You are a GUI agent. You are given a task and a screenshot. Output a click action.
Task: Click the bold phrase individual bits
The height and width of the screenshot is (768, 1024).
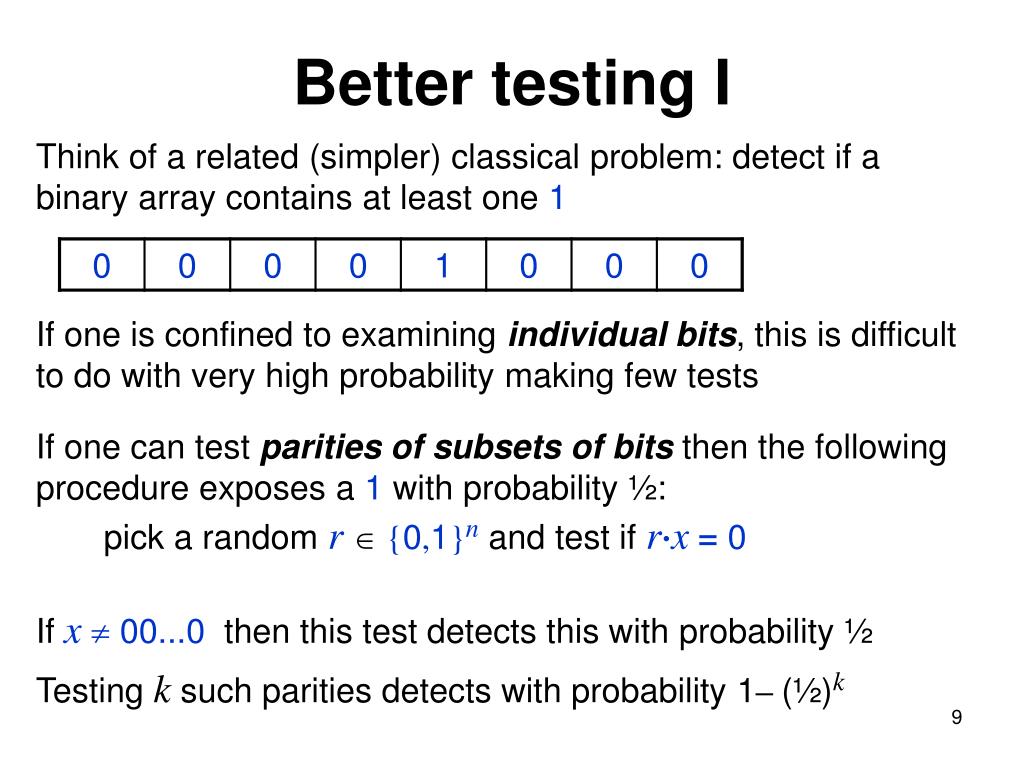(x=622, y=335)
